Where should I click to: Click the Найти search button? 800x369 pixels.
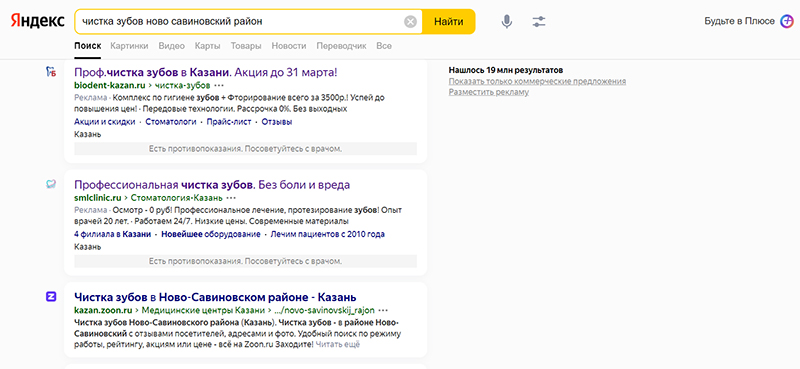449,21
